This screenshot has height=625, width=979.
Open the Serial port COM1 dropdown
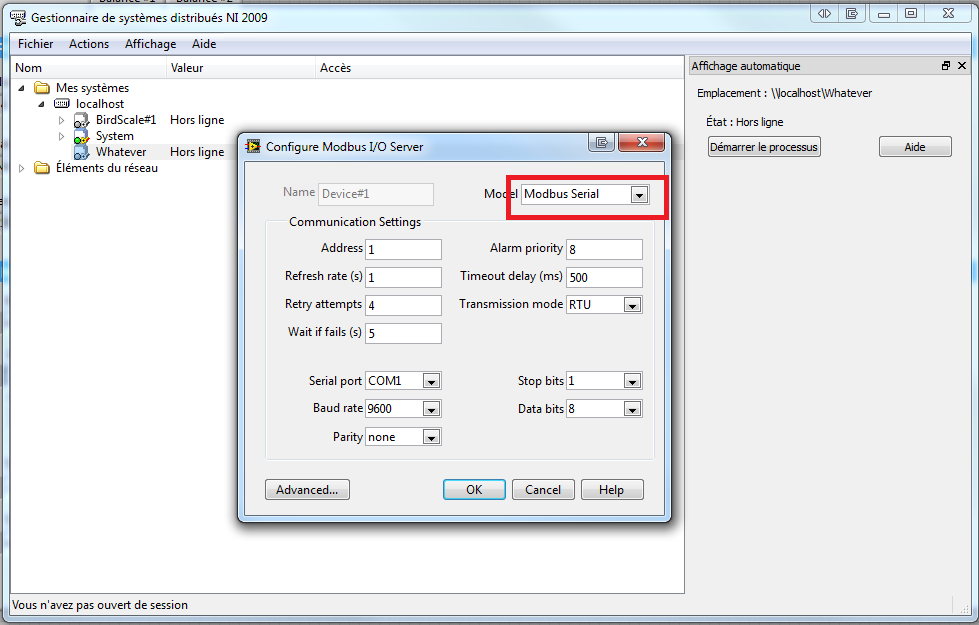point(431,381)
